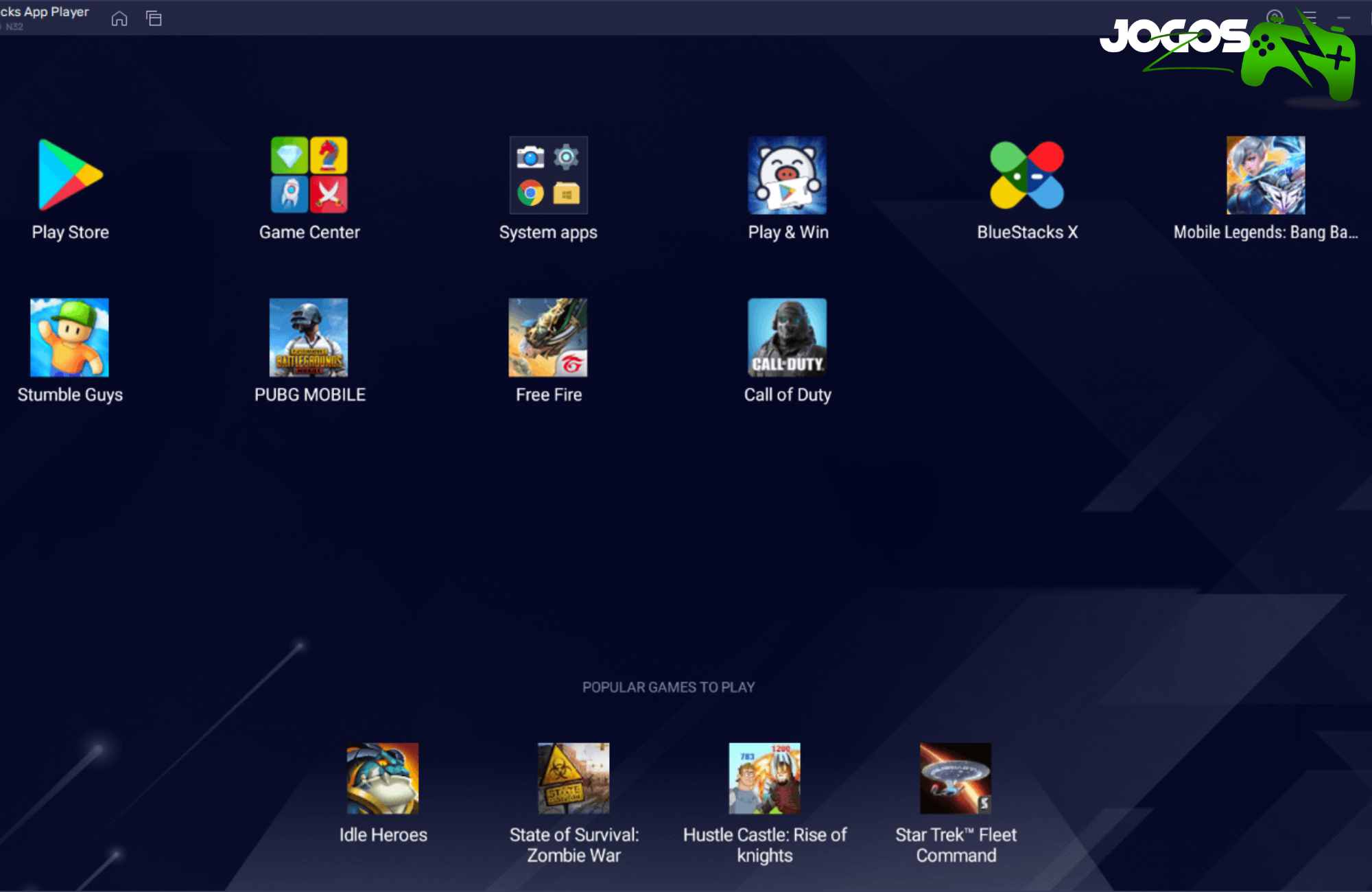Launch Stumble Guys game

pyautogui.click(x=69, y=337)
